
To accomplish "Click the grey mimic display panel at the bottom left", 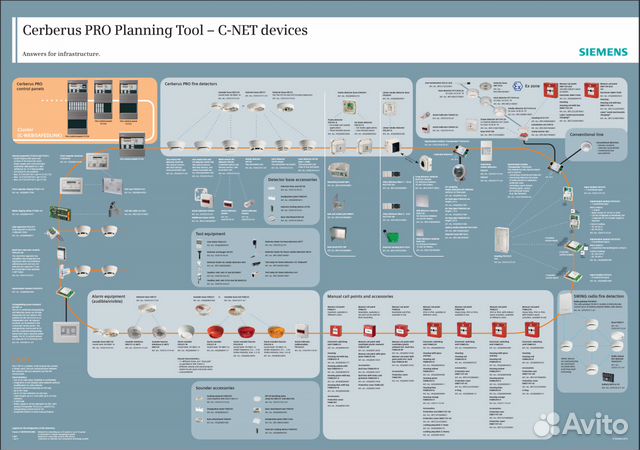I will pos(66,332).
